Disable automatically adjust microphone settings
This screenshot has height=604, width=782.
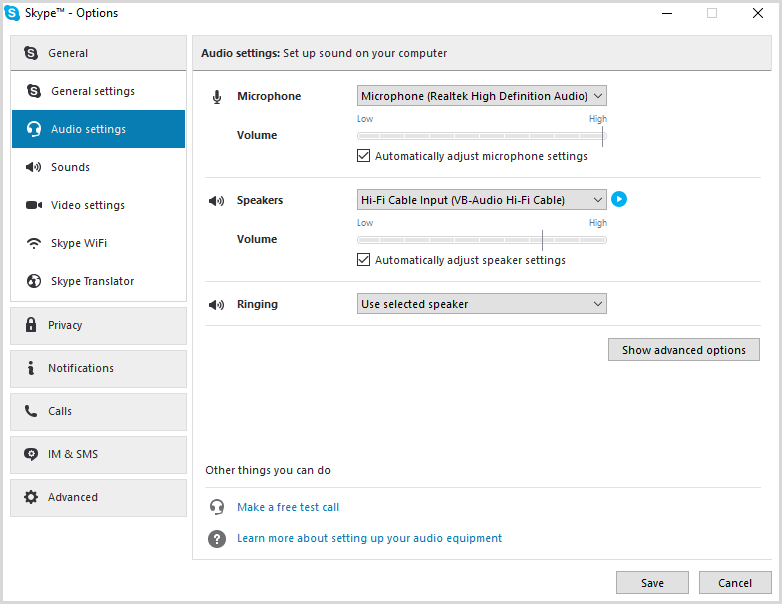tap(364, 156)
